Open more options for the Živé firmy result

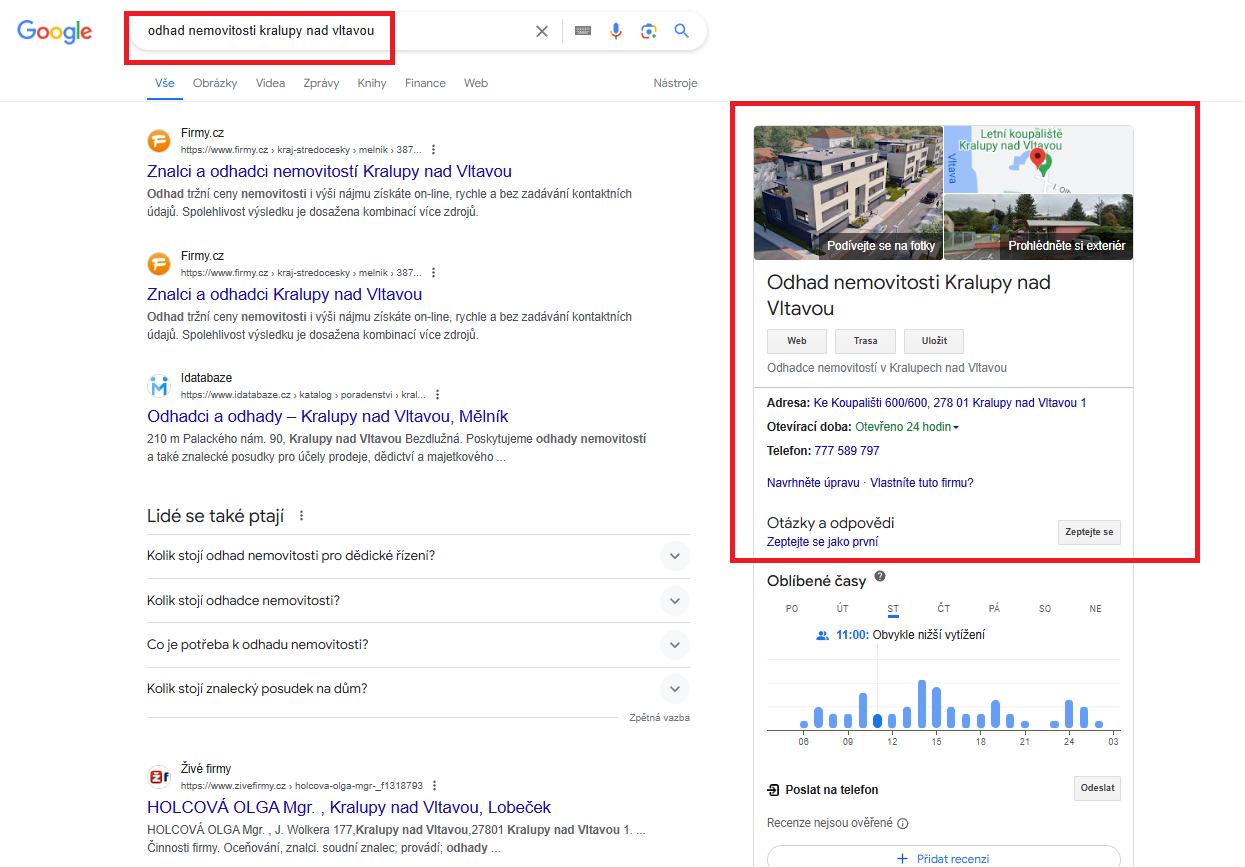tap(434, 786)
